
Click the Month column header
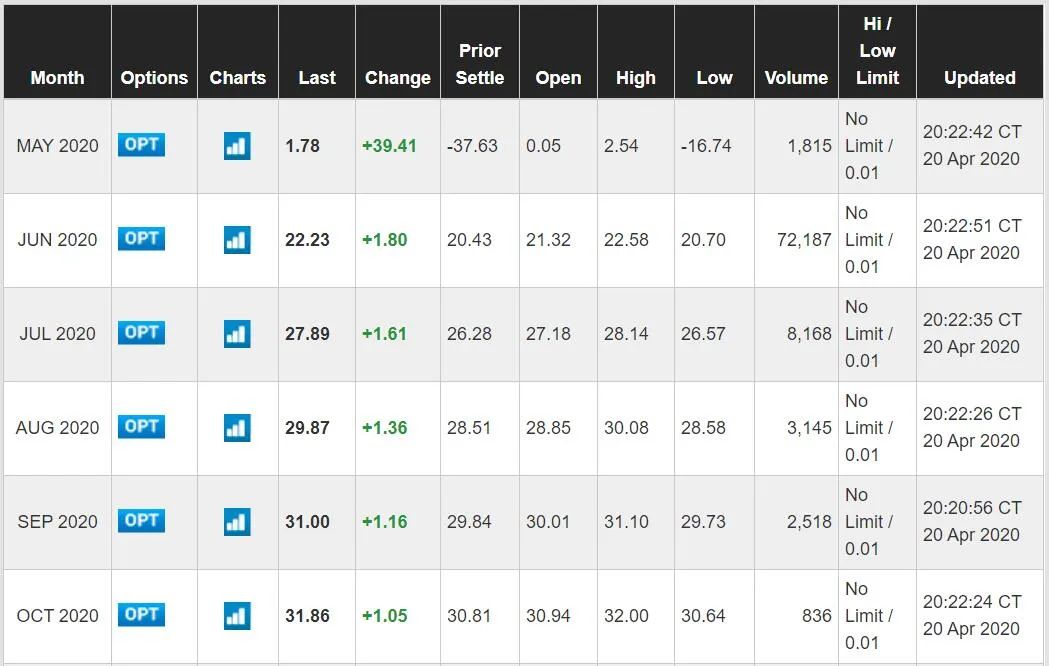click(57, 78)
